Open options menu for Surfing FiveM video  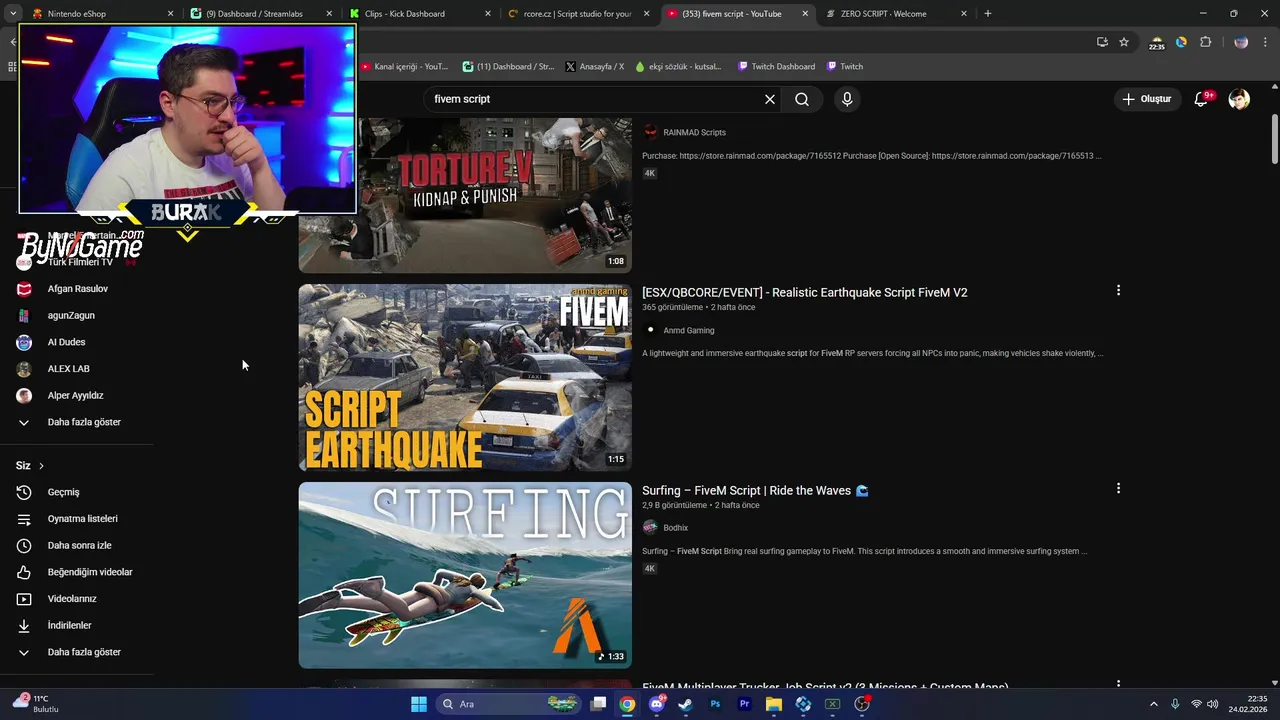tap(1118, 488)
